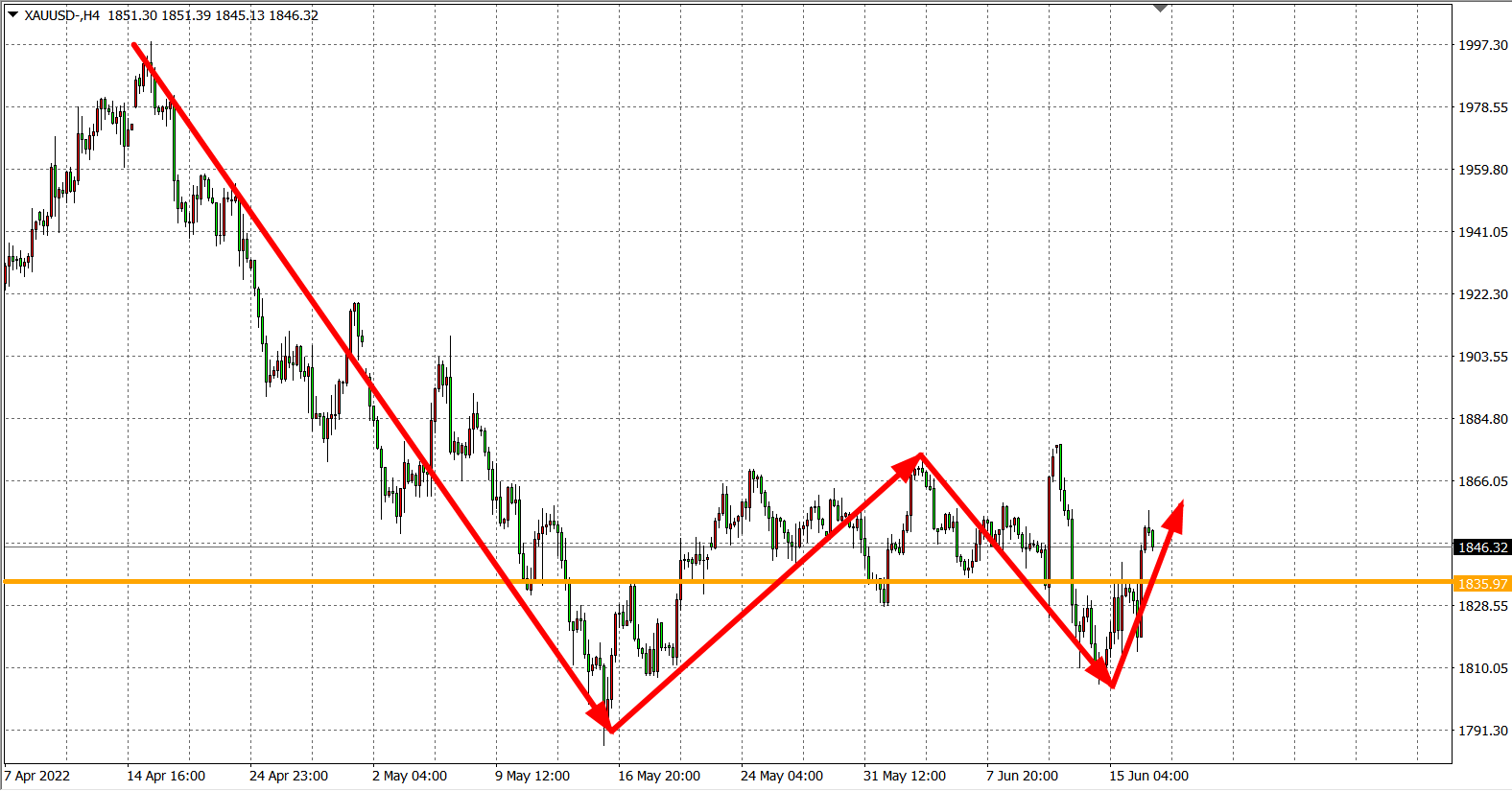Select the orange horizontal line on chart
Image resolution: width=1512 pixels, height=791 pixels.
384,581
